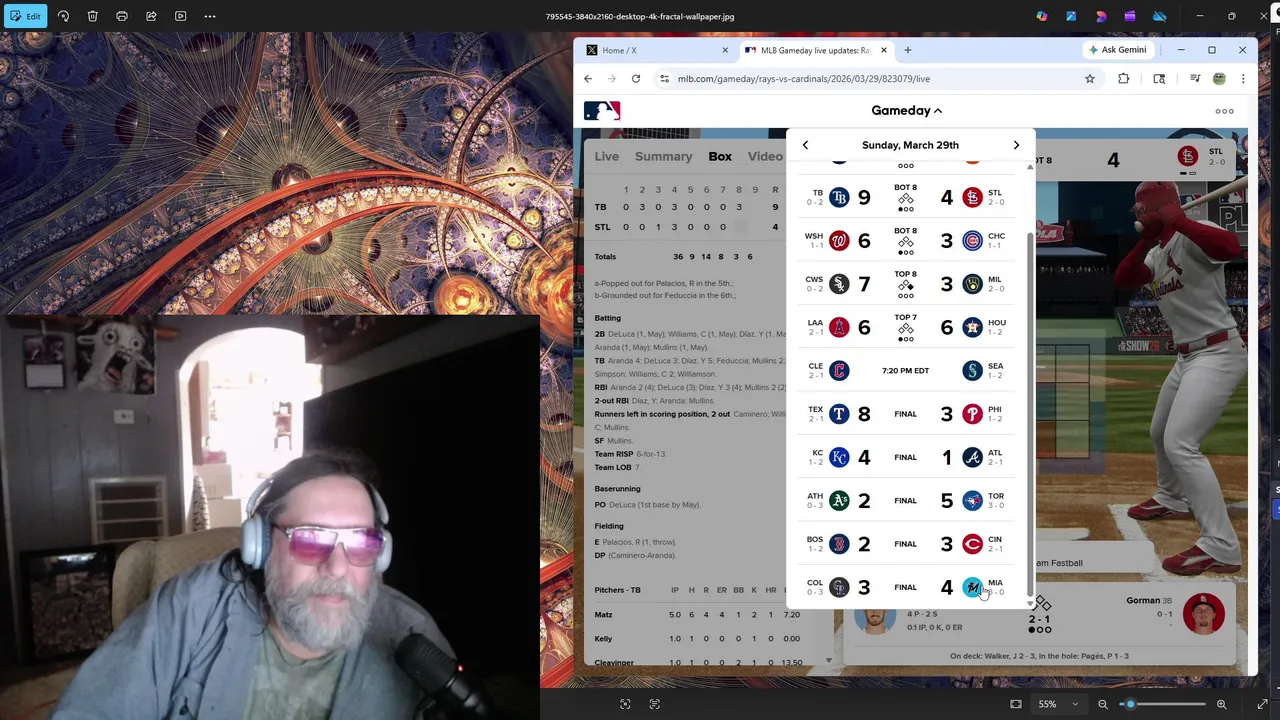Close the MLB Gameday tab
Screen dimensions: 1280x720
884,50
